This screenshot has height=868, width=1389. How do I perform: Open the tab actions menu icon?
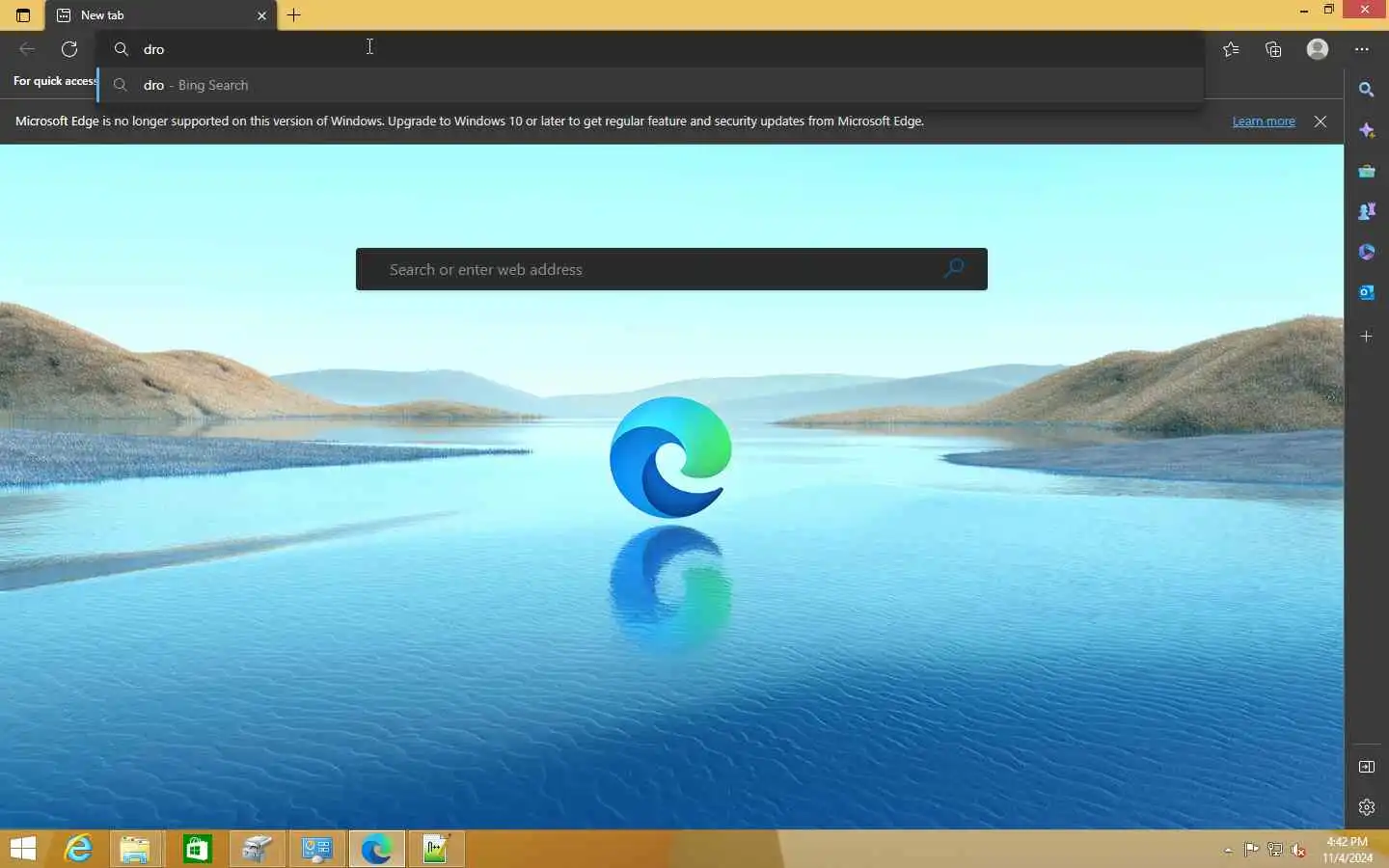pyautogui.click(x=23, y=15)
